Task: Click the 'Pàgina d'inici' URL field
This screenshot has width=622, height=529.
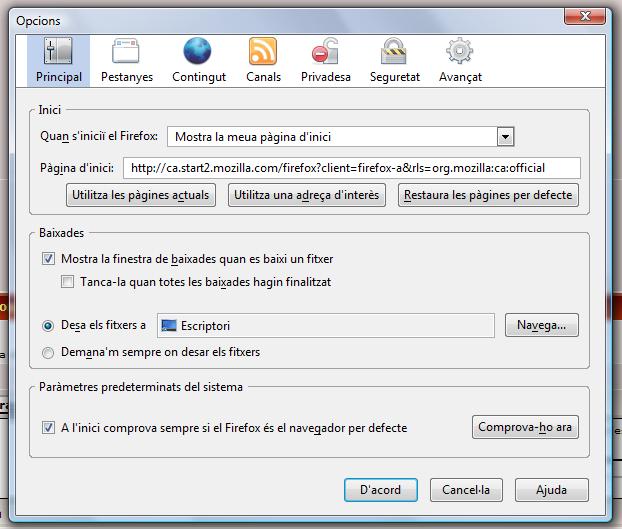Action: tap(351, 167)
